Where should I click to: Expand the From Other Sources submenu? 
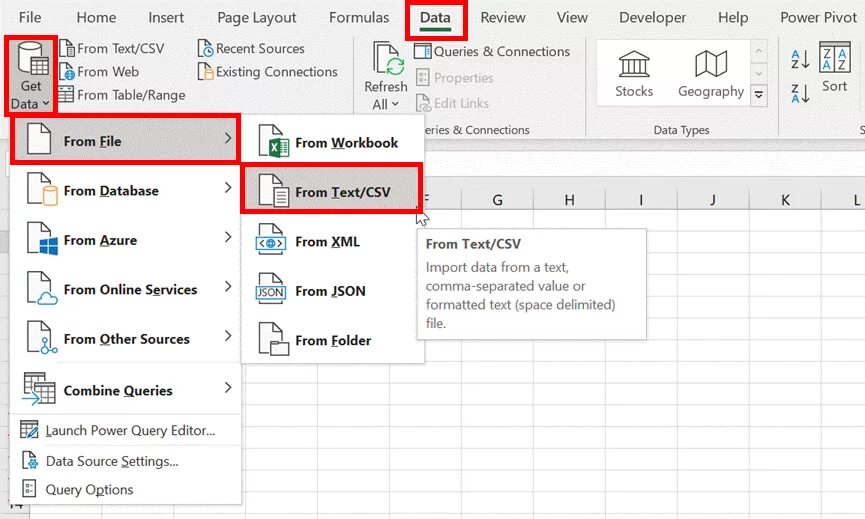click(125, 339)
